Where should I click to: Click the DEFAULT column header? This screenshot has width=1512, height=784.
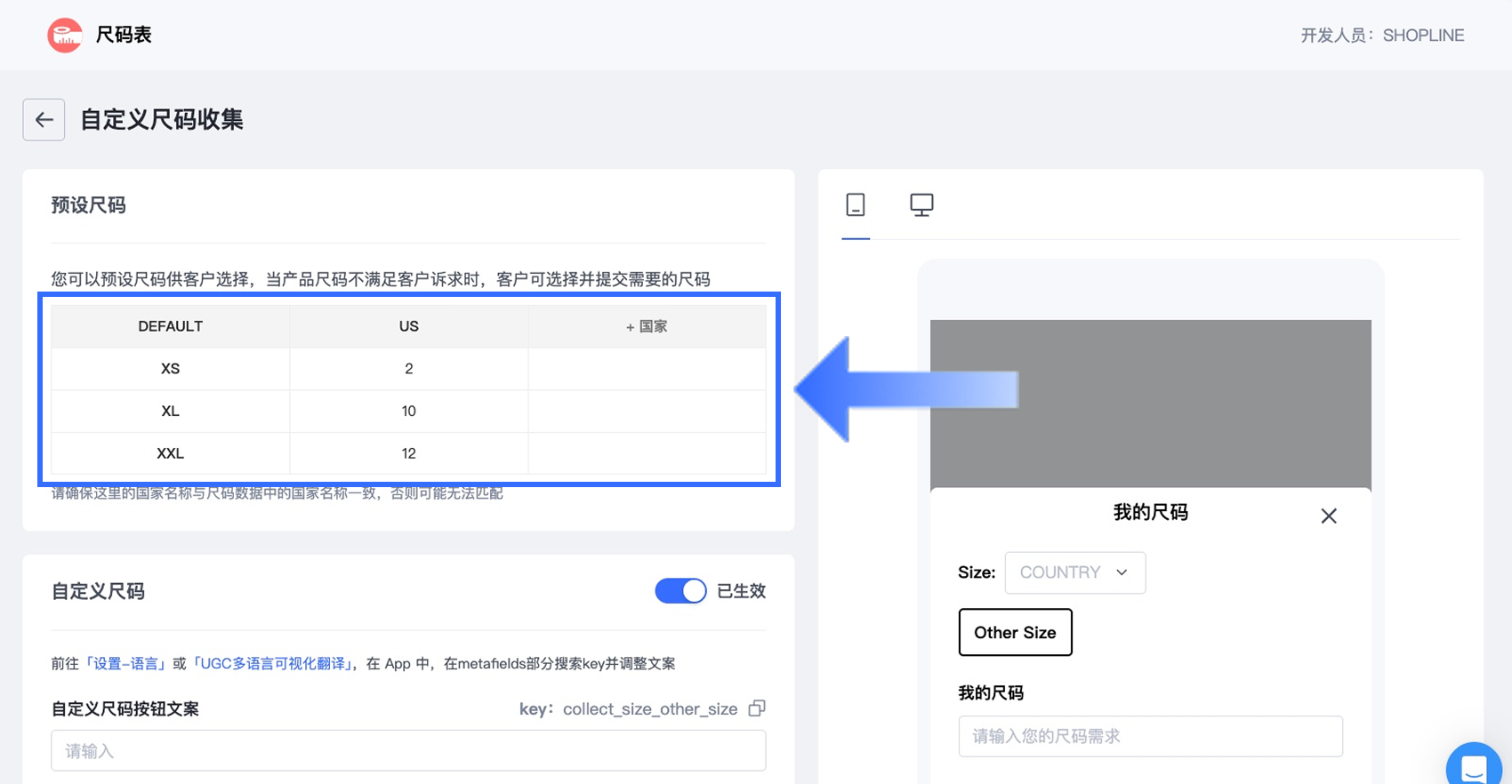(171, 326)
